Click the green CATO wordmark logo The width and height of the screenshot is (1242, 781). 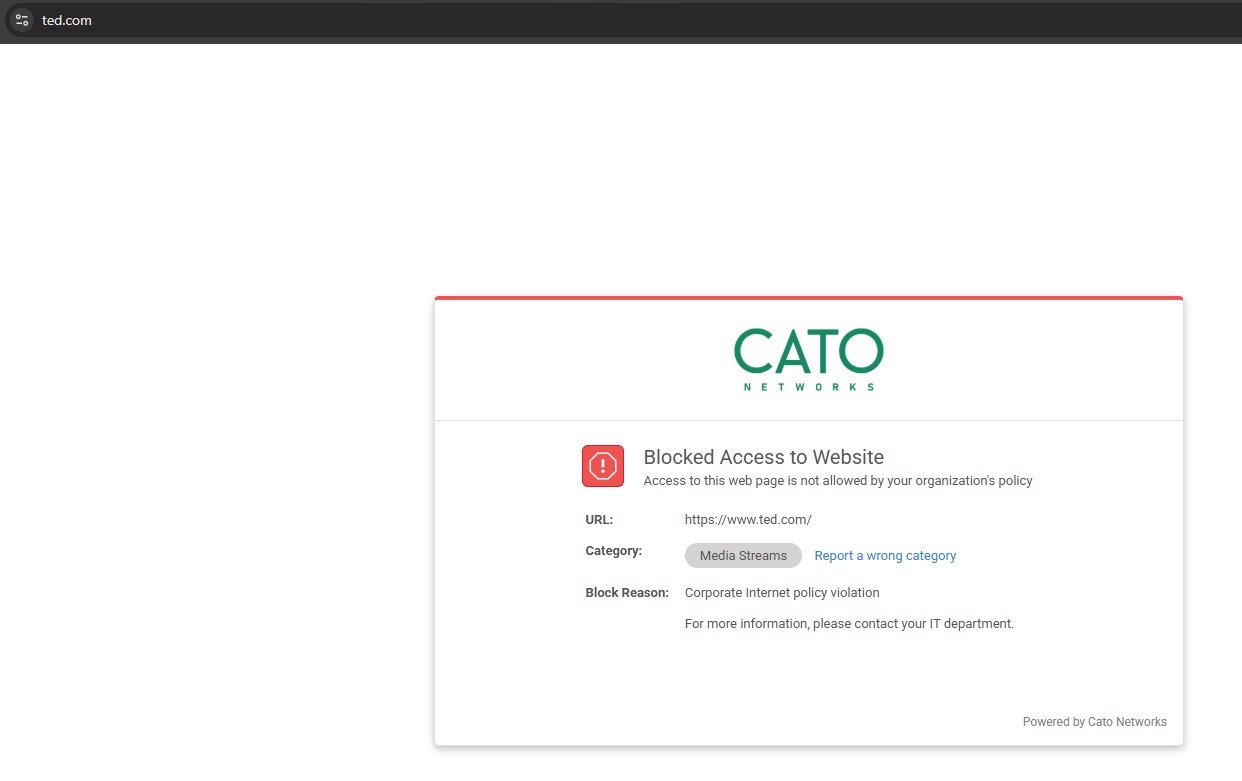pos(808,352)
